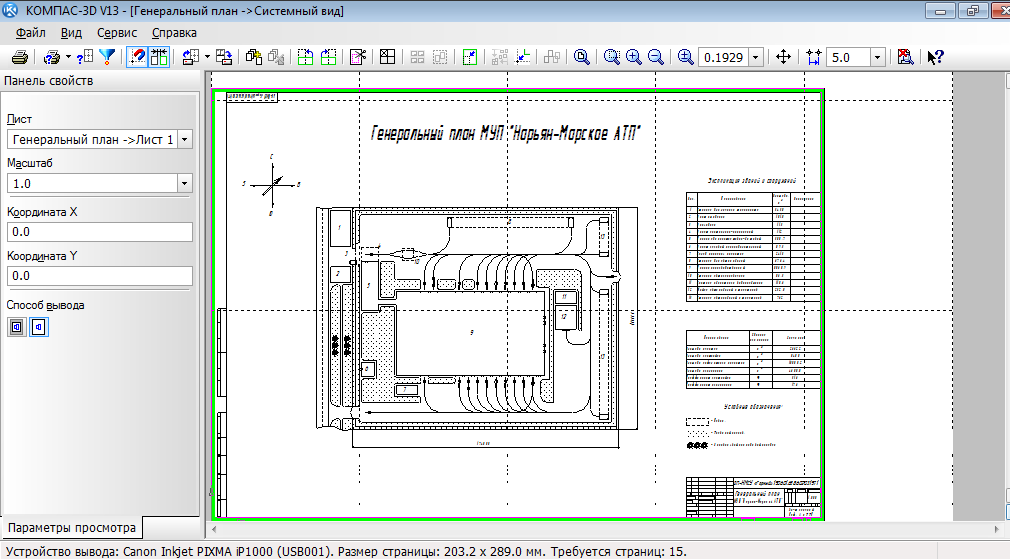Click the funnel filter icon
This screenshot has width=1010, height=560.
107,57
